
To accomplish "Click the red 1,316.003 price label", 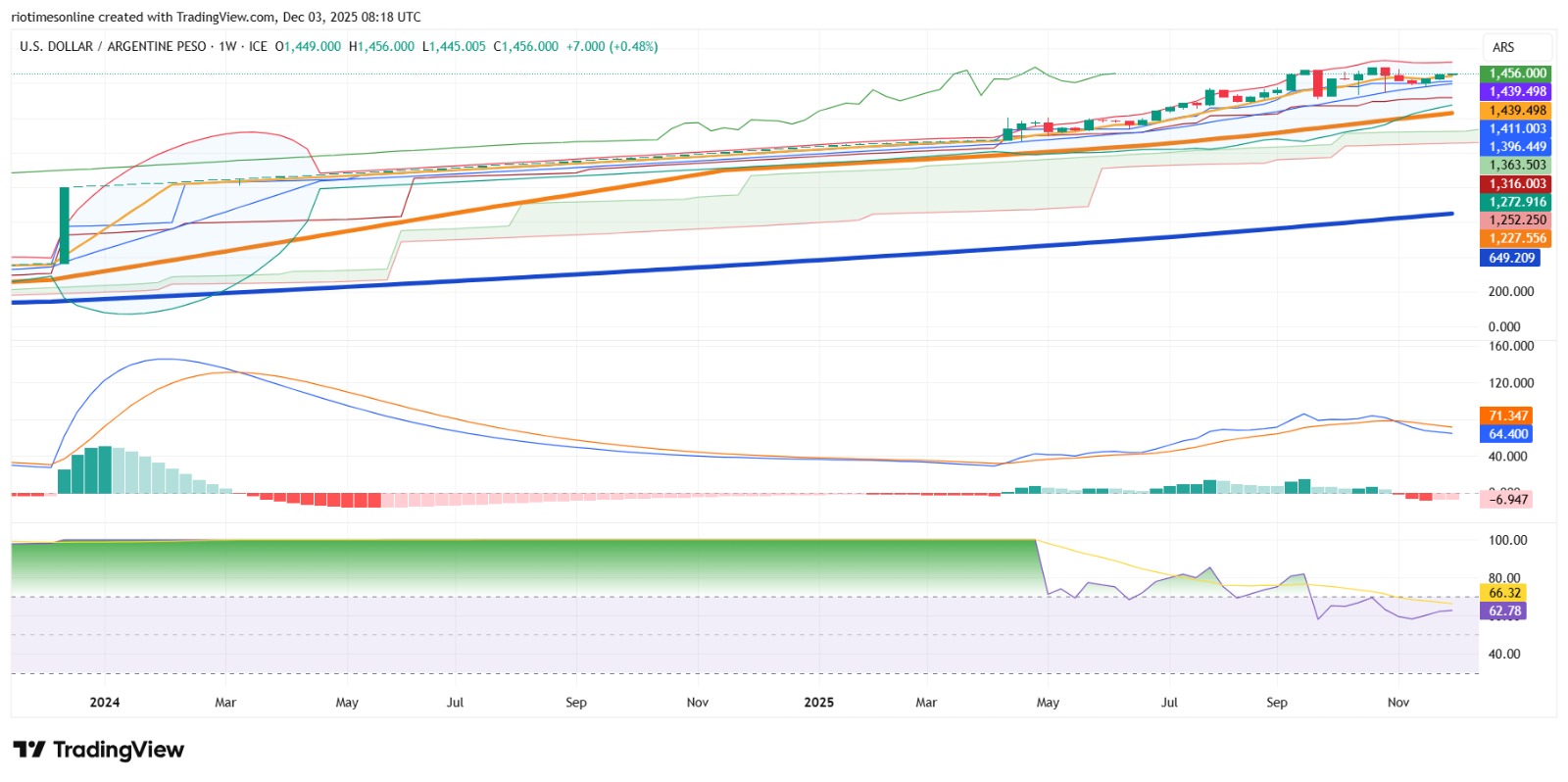I will [1518, 184].
